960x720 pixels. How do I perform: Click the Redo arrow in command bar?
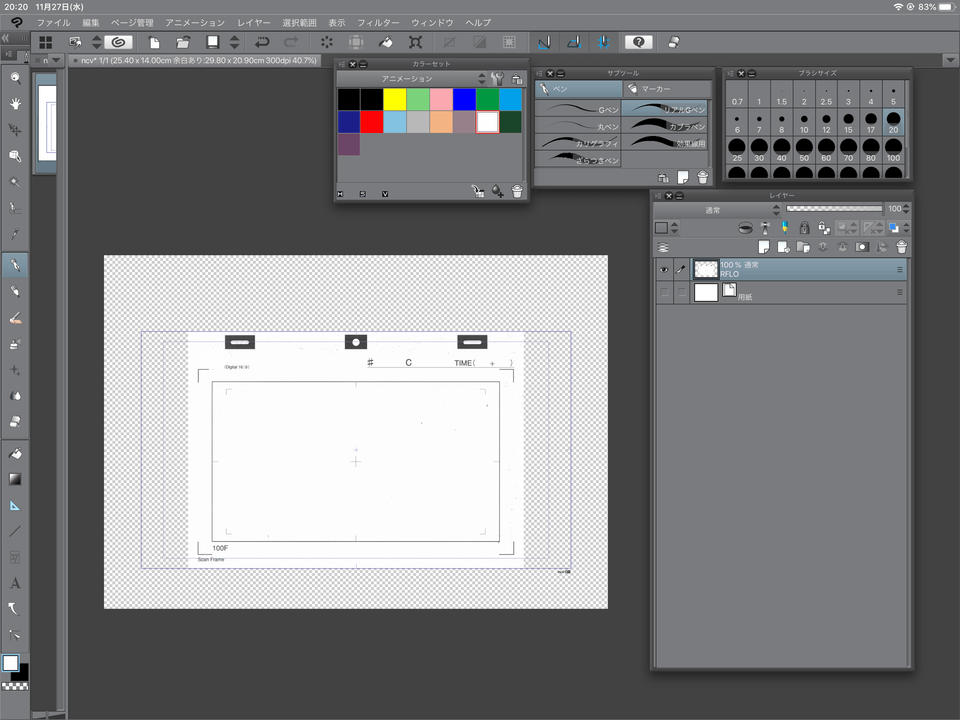pyautogui.click(x=291, y=42)
